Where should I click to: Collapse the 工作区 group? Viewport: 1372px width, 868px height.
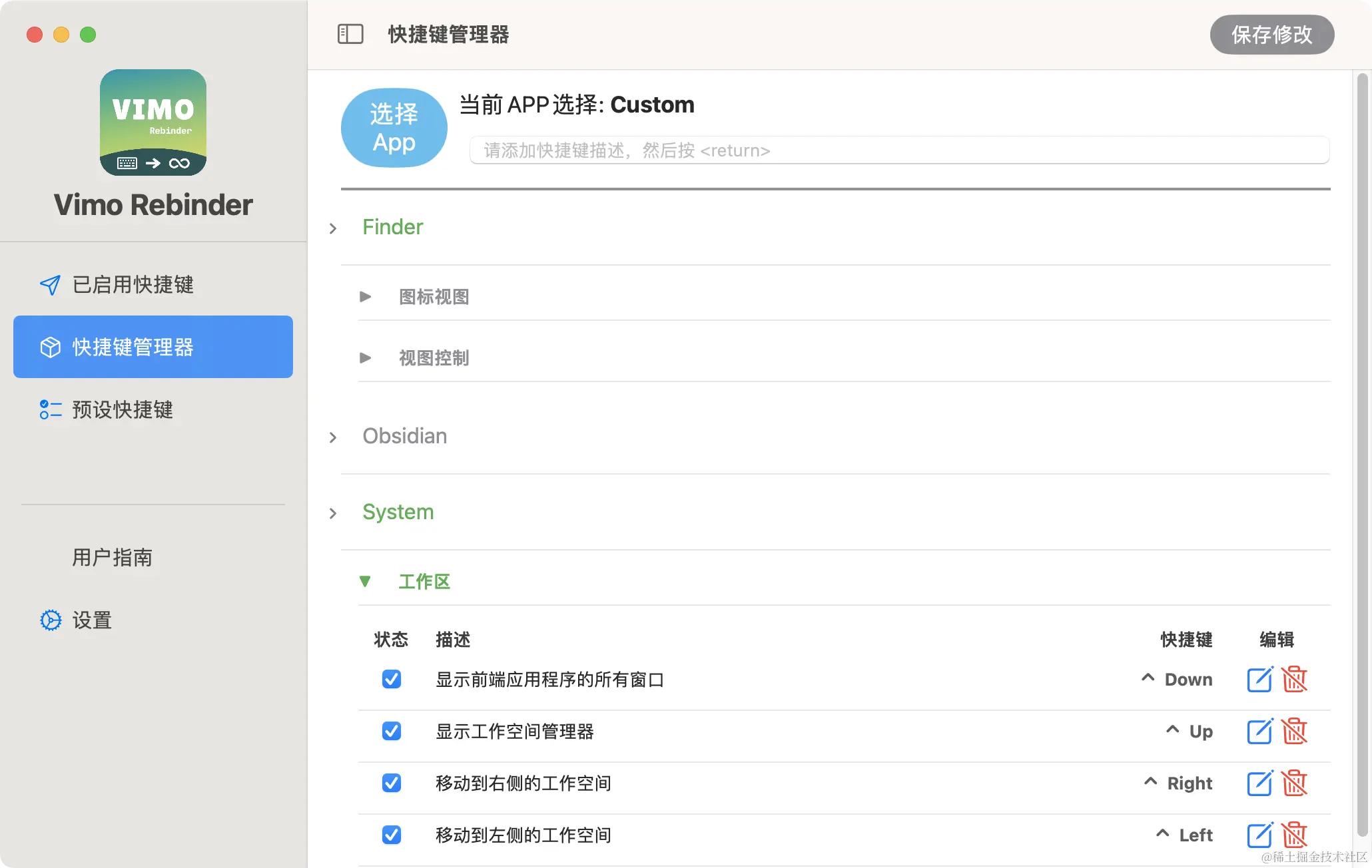(x=365, y=581)
